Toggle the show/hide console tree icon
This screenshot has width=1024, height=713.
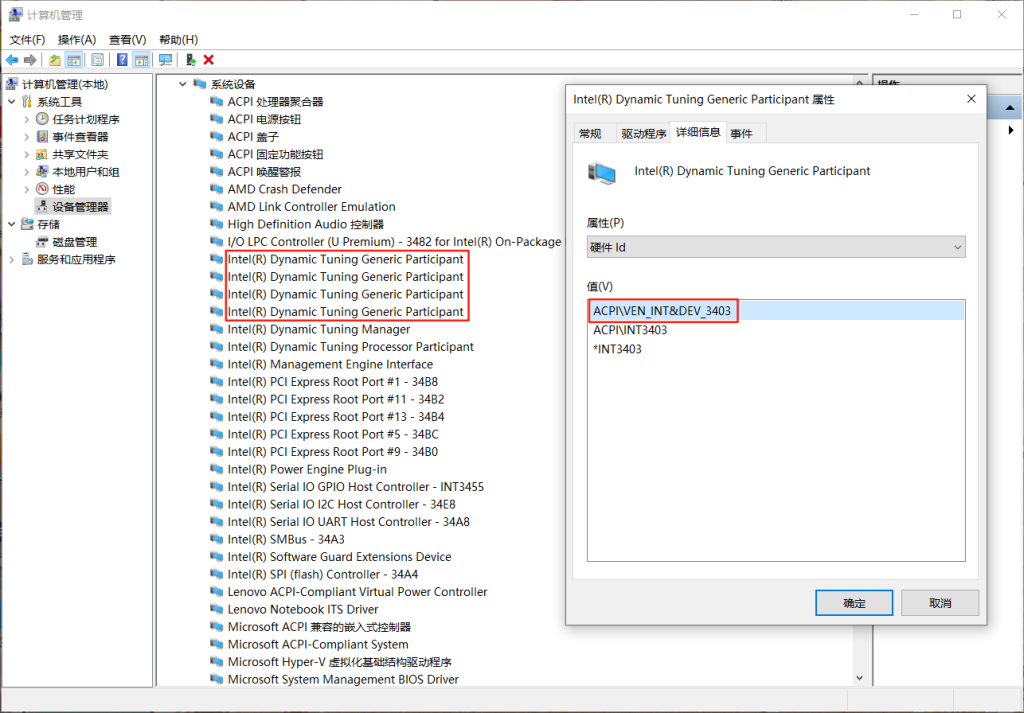74,60
